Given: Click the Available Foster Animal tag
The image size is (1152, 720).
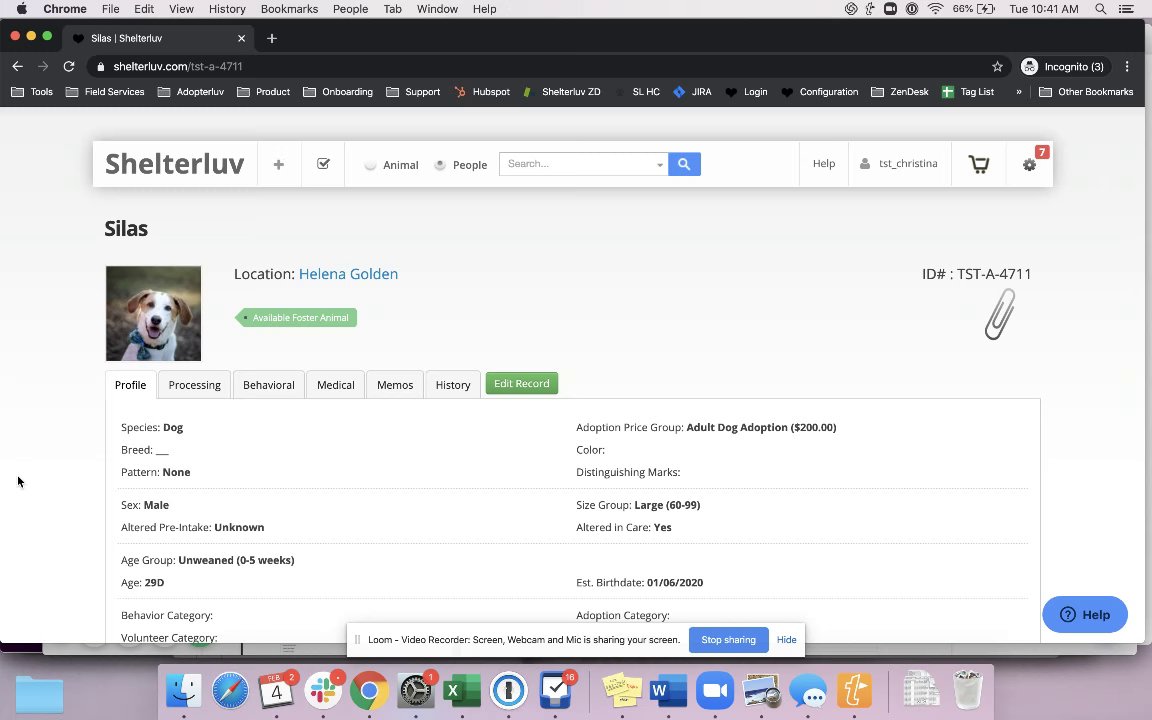Looking at the screenshot, I should [296, 317].
